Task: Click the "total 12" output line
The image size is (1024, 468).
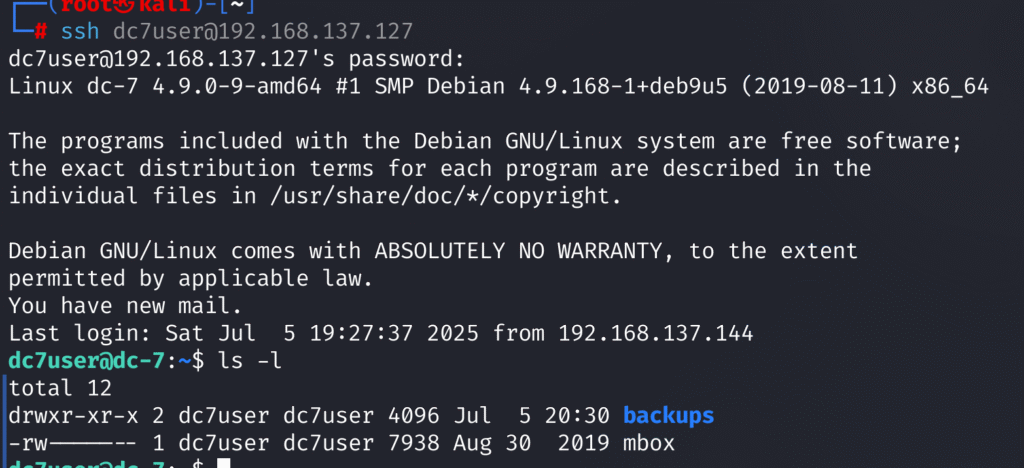Action: pyautogui.click(x=60, y=388)
